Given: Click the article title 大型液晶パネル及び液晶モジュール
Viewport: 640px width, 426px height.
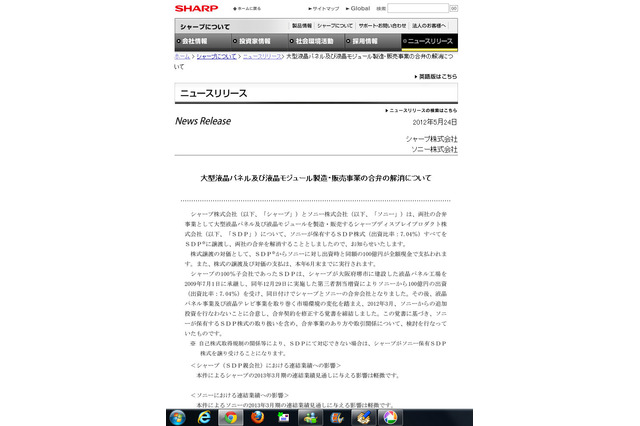Looking at the screenshot, I should [316, 178].
